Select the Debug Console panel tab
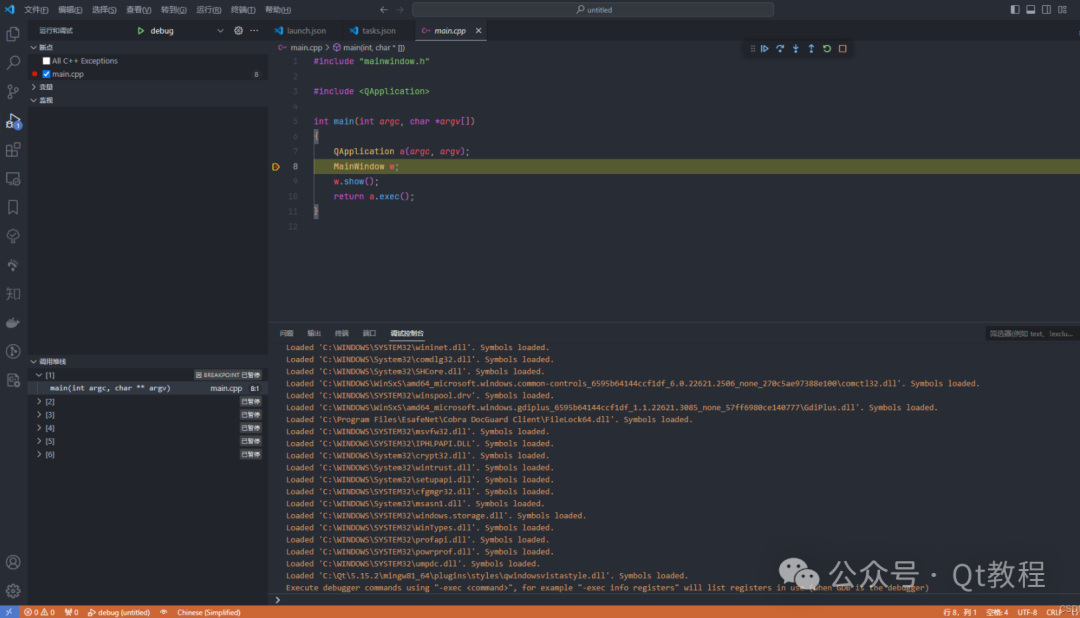Screen dimensions: 1080x618 point(407,333)
